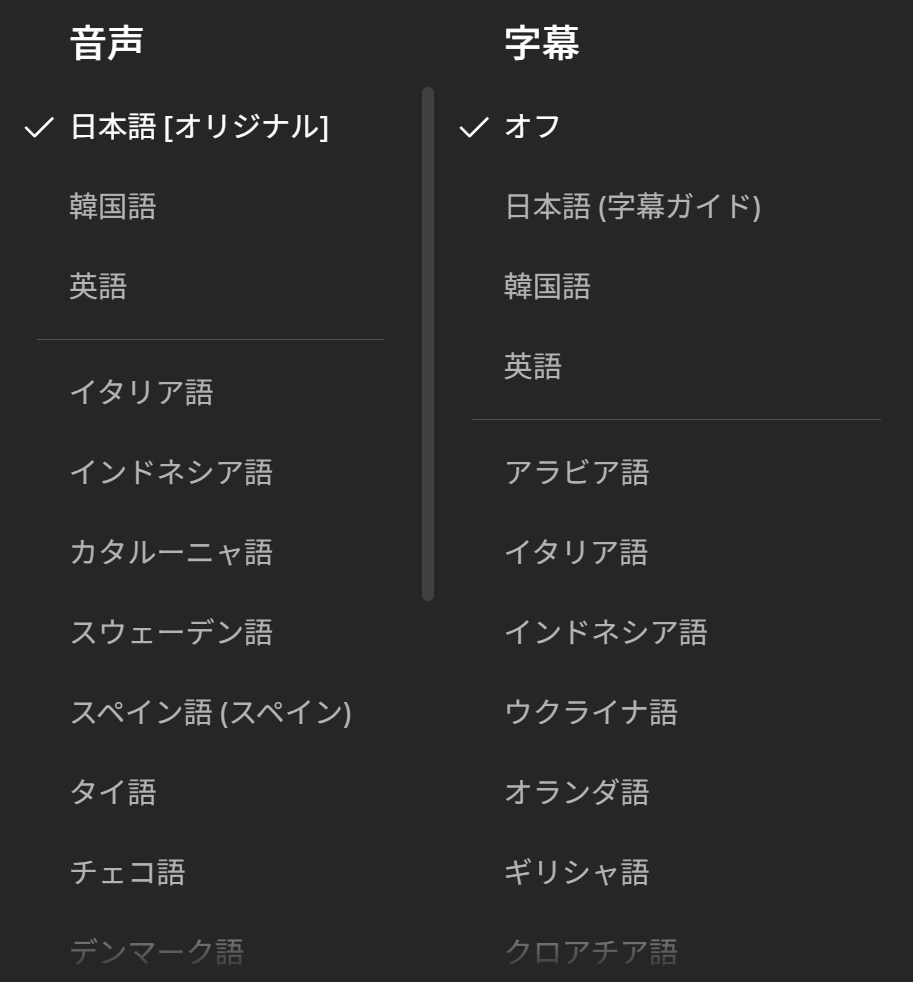
Task: Pick インドネシア語 audio option
Action: pos(171,472)
